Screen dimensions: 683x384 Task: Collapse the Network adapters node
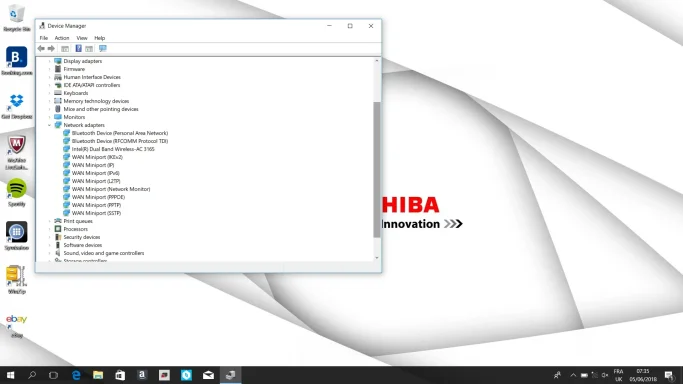click(50, 125)
